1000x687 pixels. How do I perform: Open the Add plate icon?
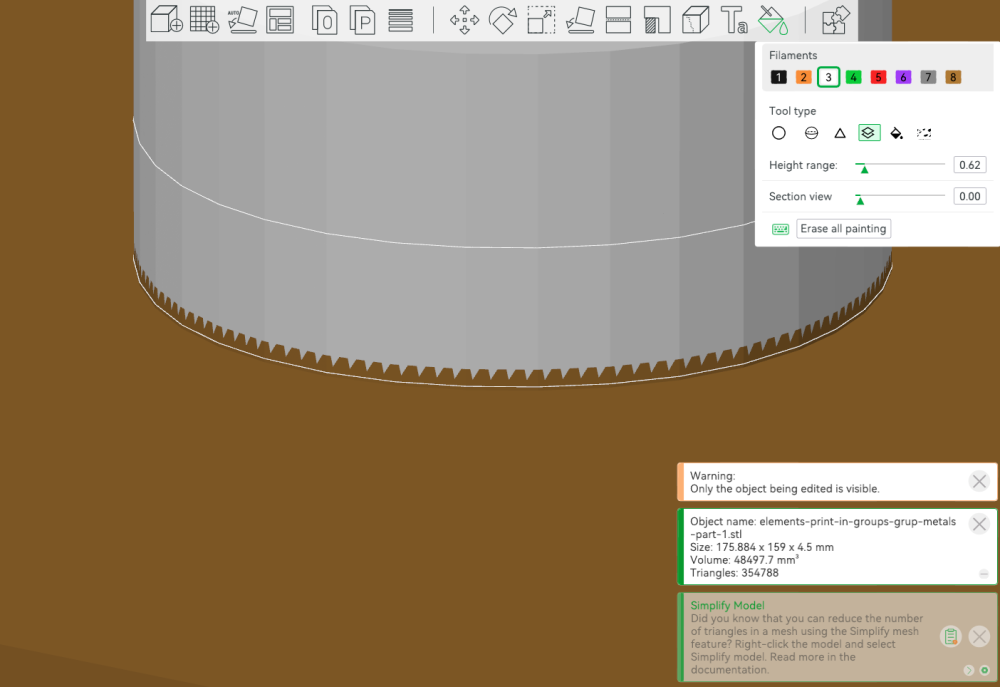(205, 19)
